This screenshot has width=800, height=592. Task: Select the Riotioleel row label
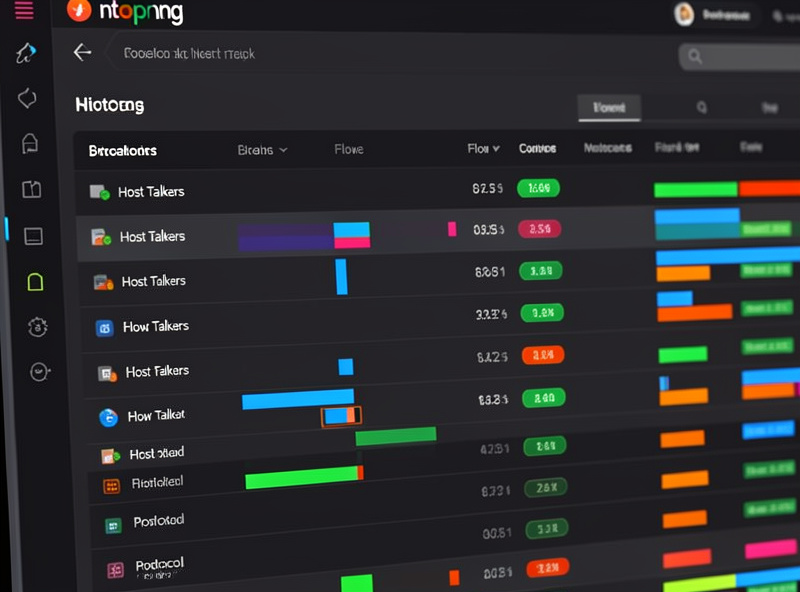coord(157,482)
